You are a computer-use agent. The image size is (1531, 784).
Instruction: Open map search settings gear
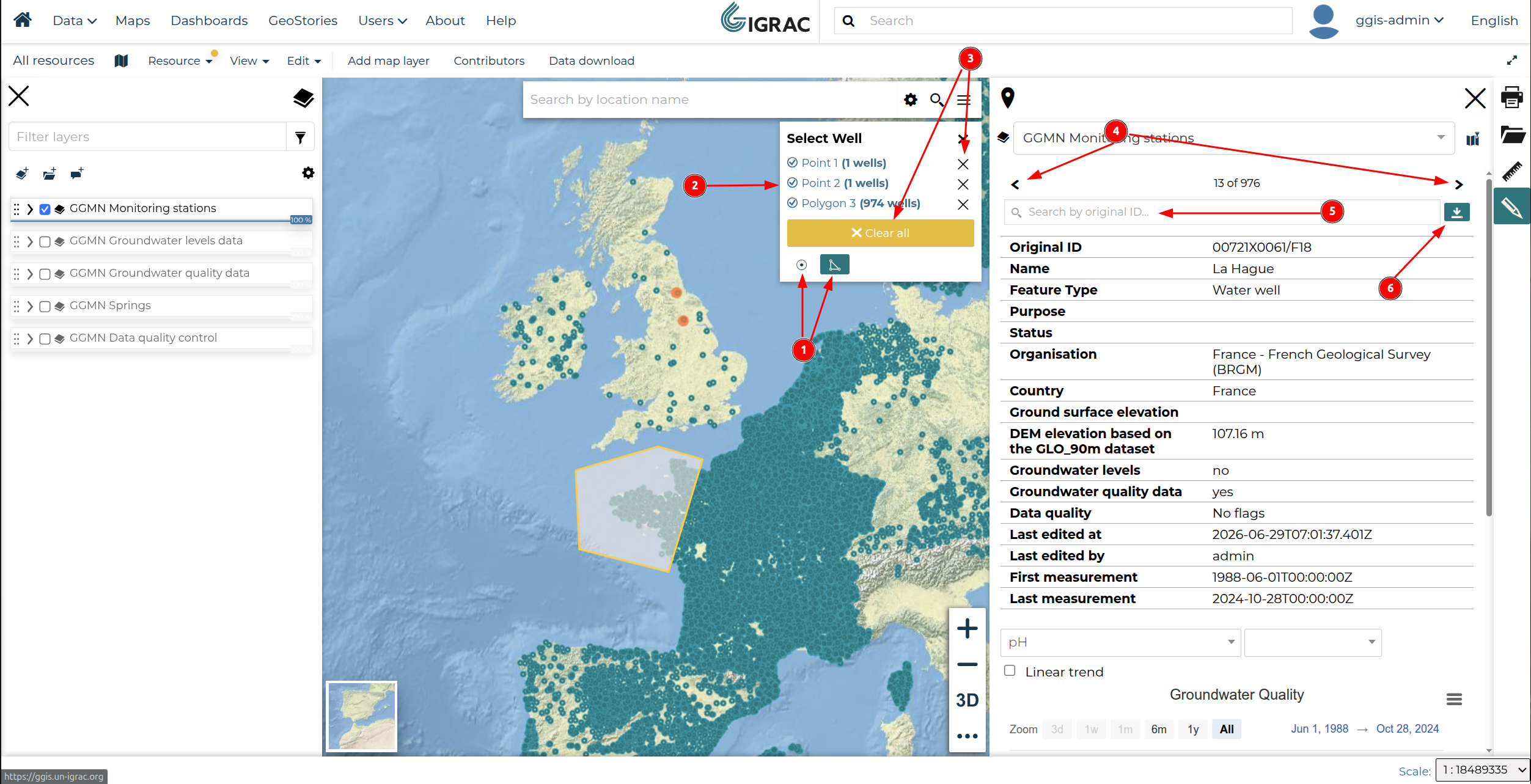[x=911, y=100]
